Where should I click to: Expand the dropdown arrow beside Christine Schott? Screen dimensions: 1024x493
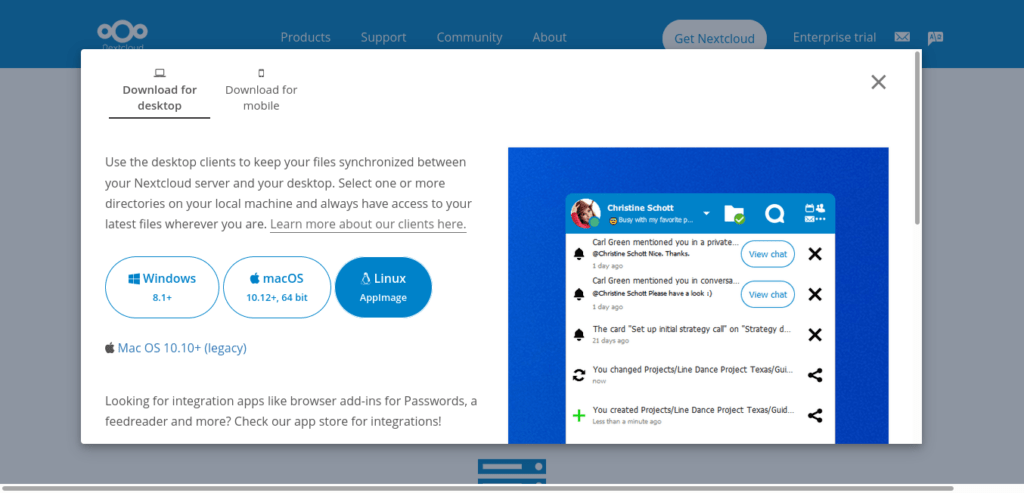pyautogui.click(x=706, y=214)
